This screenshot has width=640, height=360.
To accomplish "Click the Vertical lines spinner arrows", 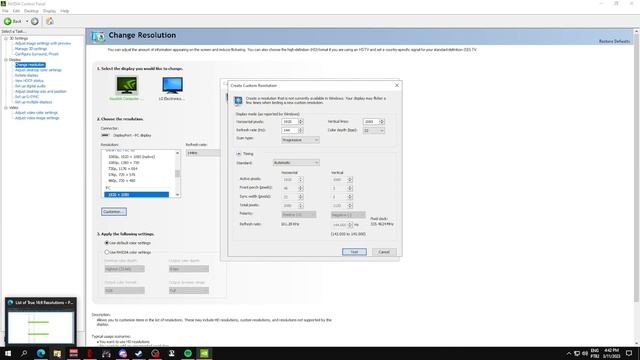I will 382,122.
